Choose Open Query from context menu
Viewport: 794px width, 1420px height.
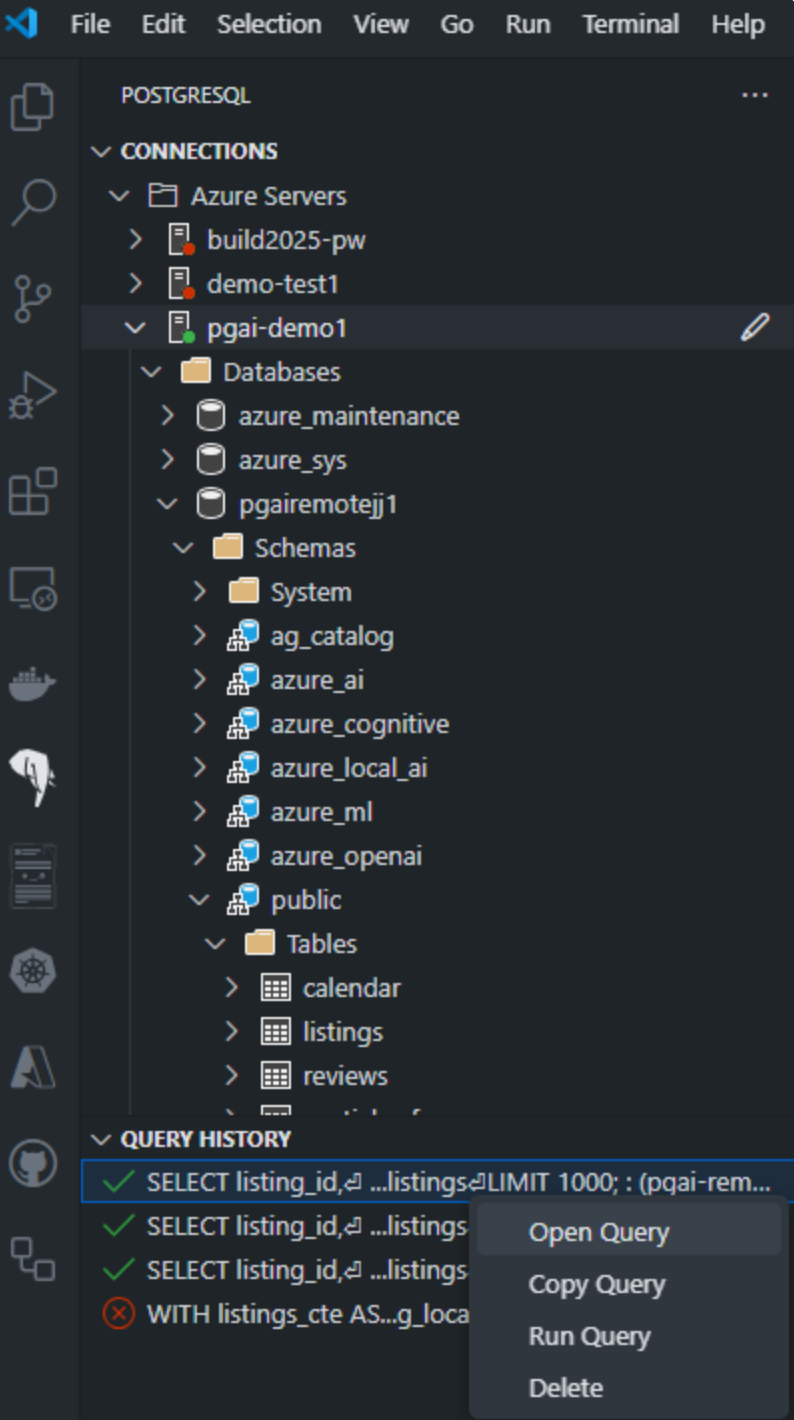click(x=629, y=1232)
